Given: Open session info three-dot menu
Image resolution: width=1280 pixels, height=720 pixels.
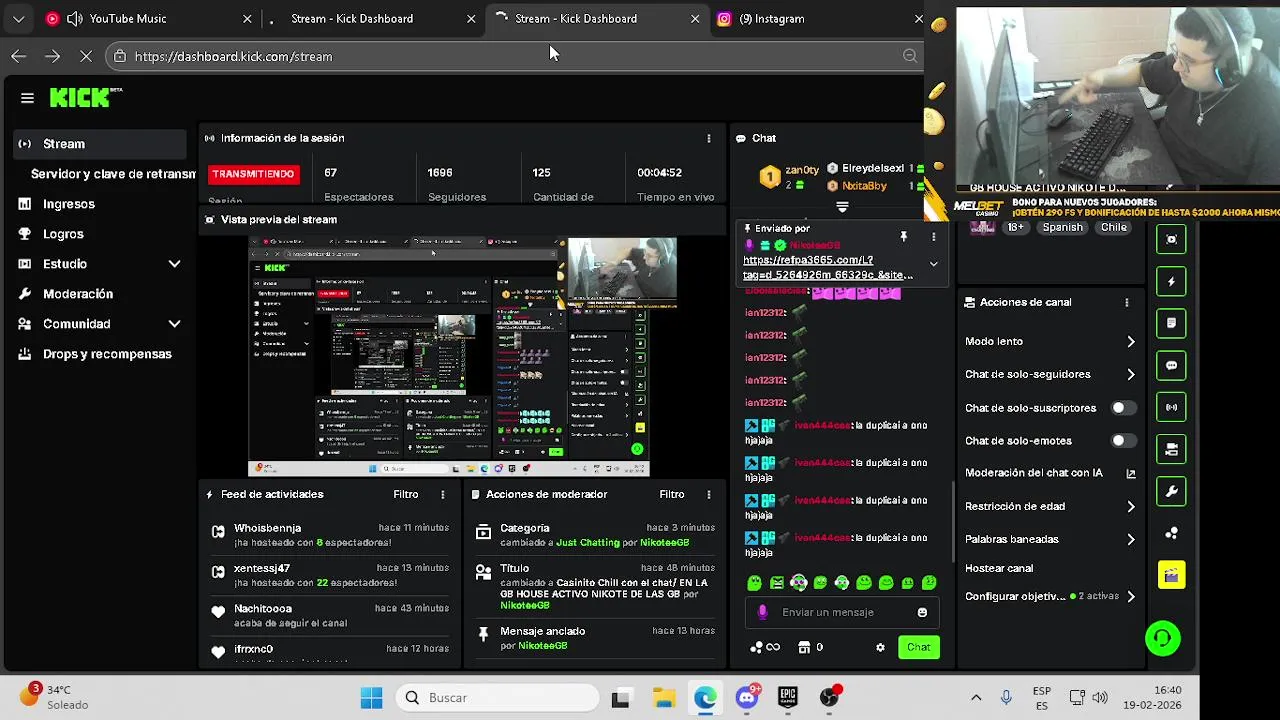Looking at the screenshot, I should (x=709, y=138).
